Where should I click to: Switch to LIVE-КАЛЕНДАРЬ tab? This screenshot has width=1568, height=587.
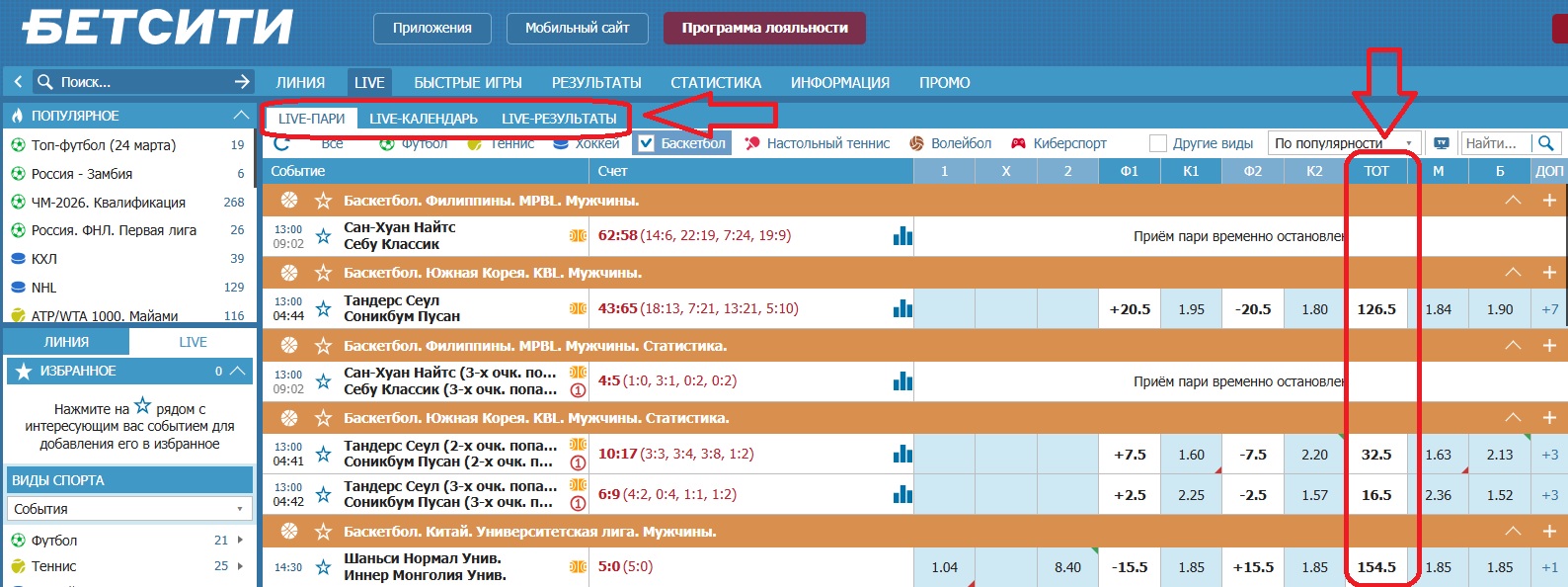(x=424, y=119)
